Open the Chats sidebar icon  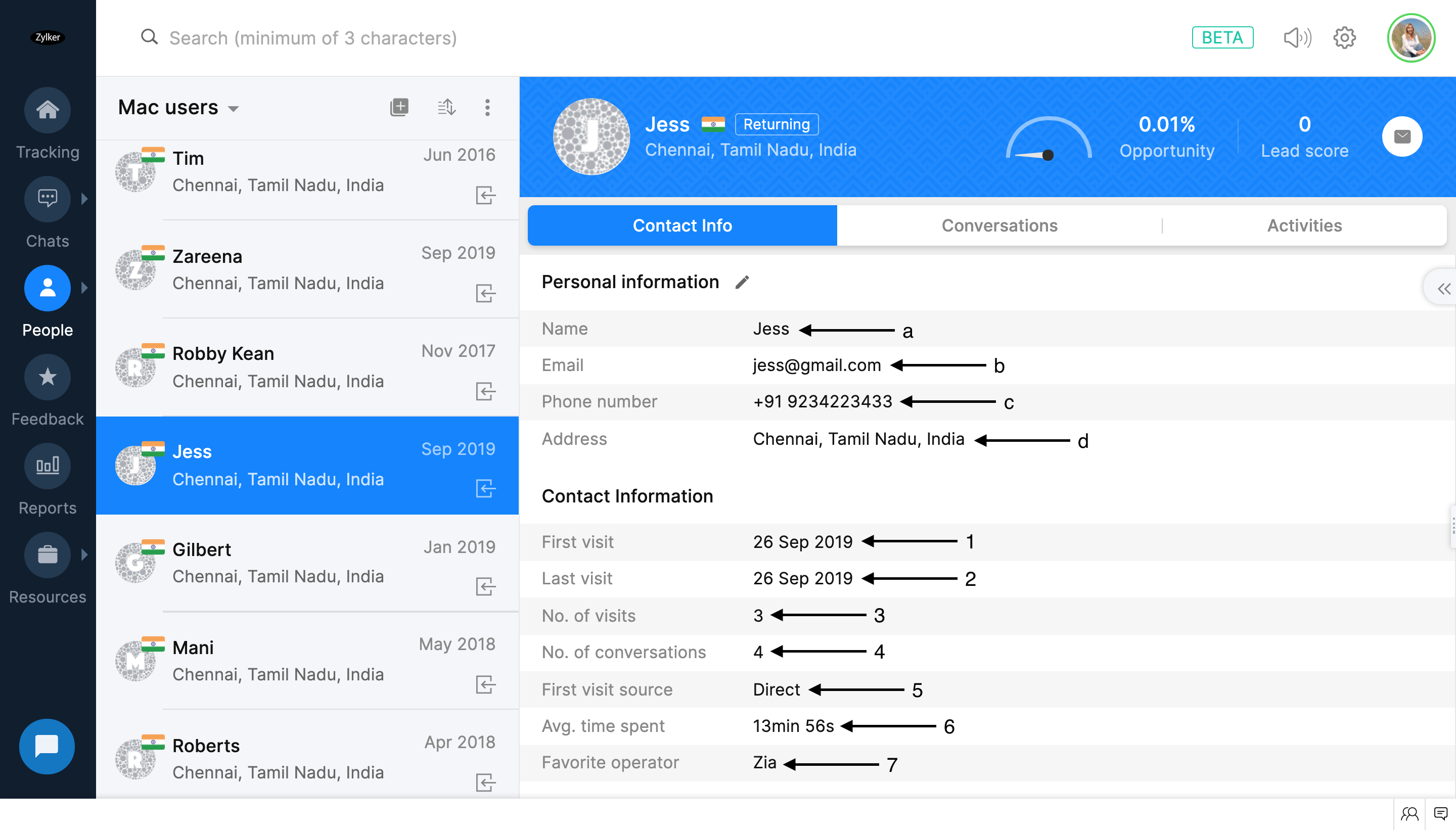tap(48, 199)
